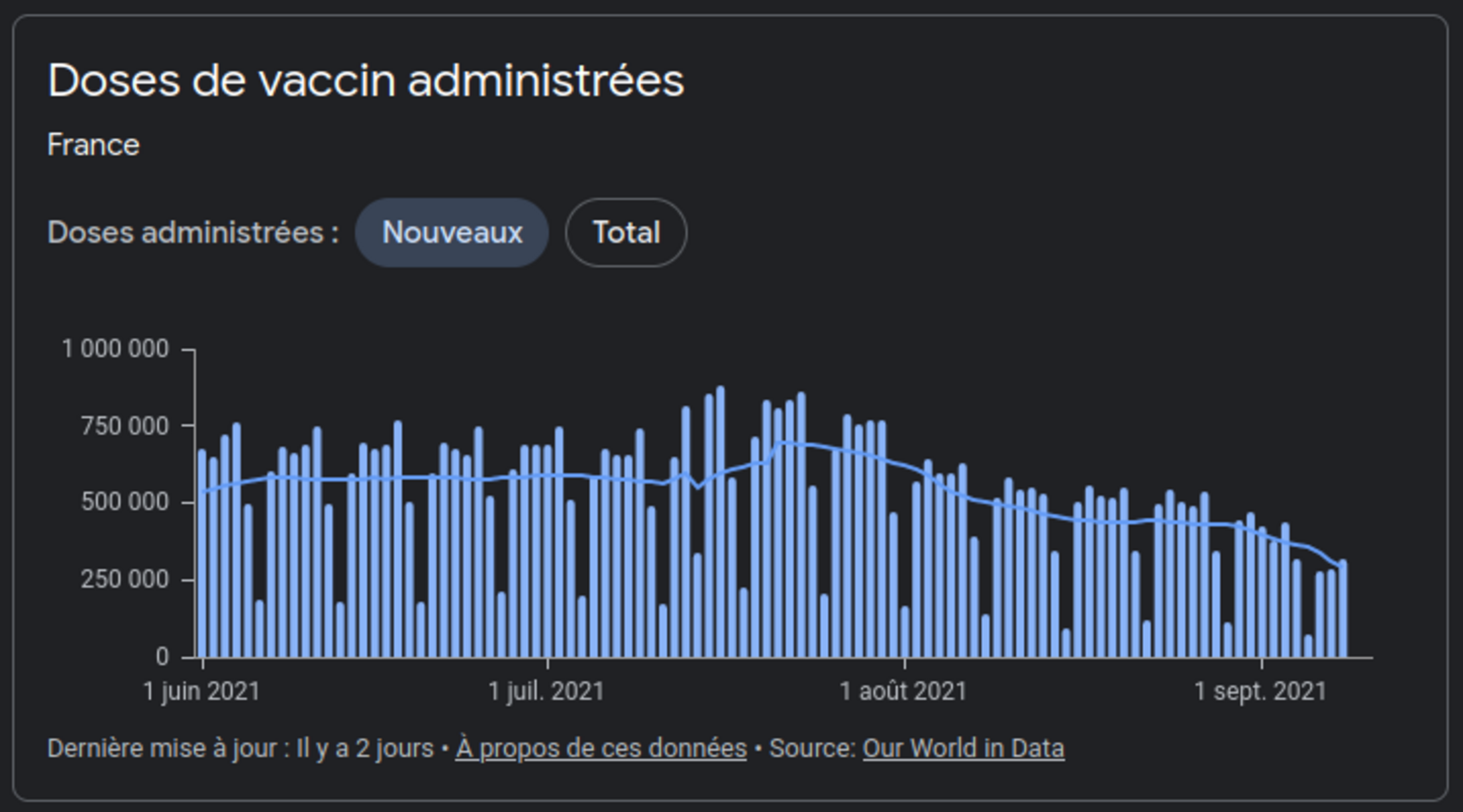1463x812 pixels.
Task: Click the last bar on the right
Action: pyautogui.click(x=1343, y=609)
